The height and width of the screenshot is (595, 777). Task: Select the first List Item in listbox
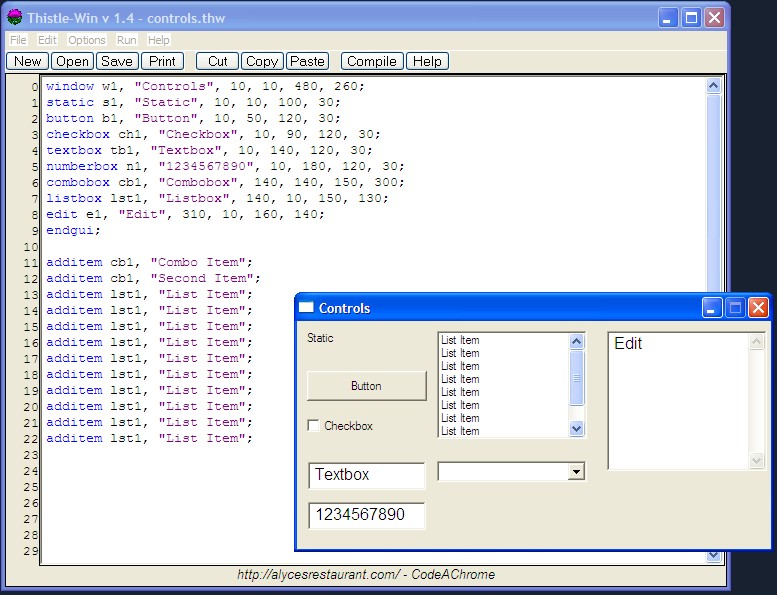(460, 340)
